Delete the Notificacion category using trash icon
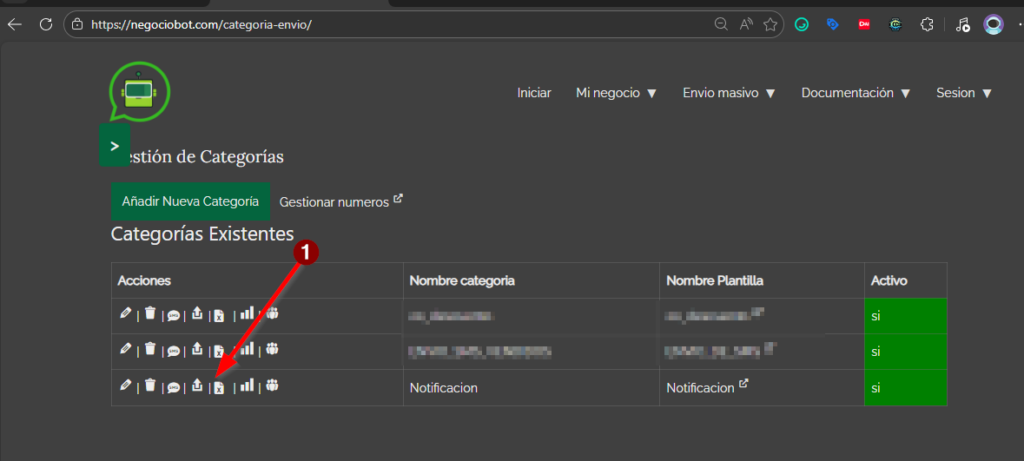Screen dimensions: 1024x461 pyautogui.click(x=150, y=386)
